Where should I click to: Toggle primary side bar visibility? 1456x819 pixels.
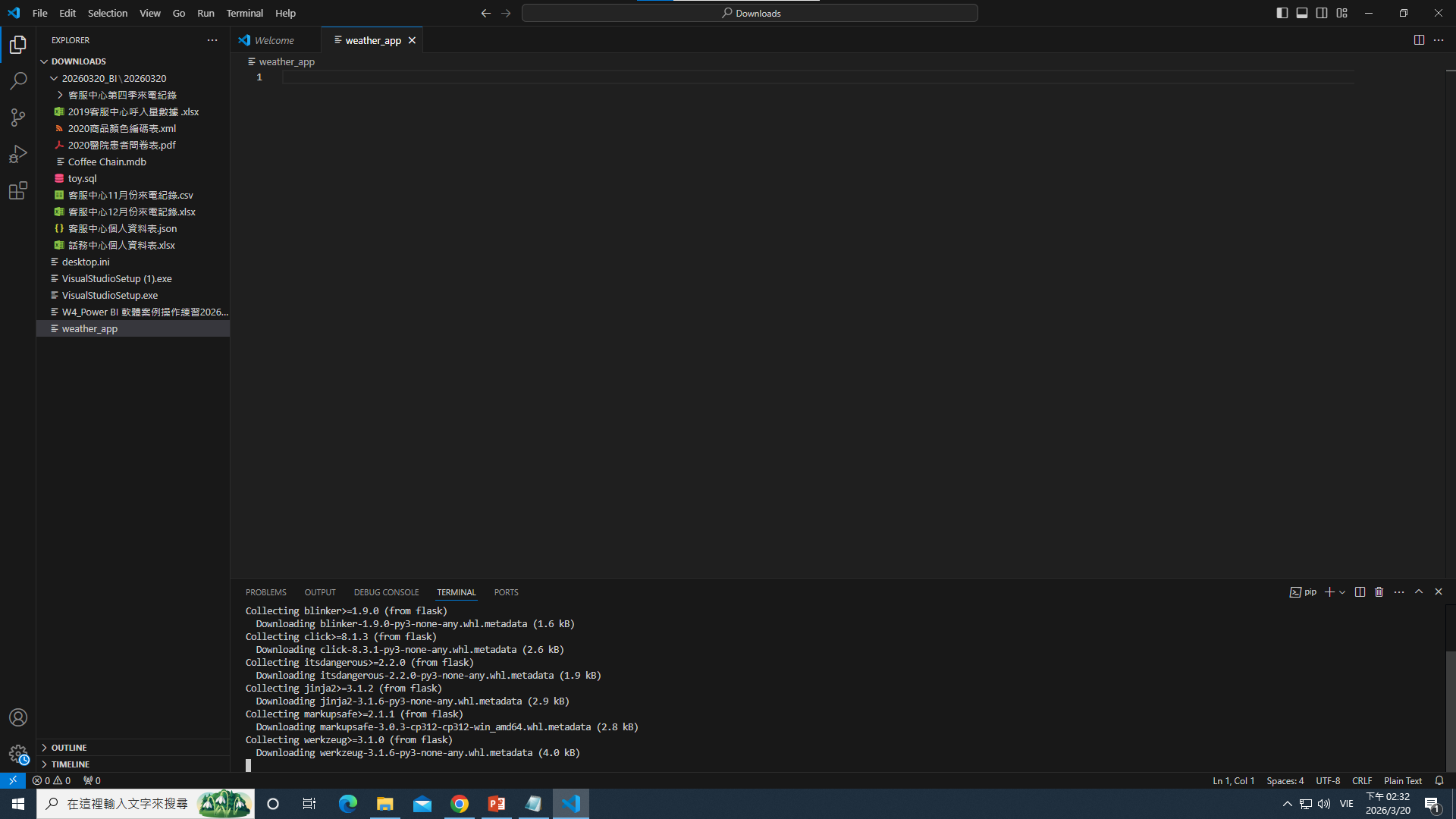point(1282,13)
